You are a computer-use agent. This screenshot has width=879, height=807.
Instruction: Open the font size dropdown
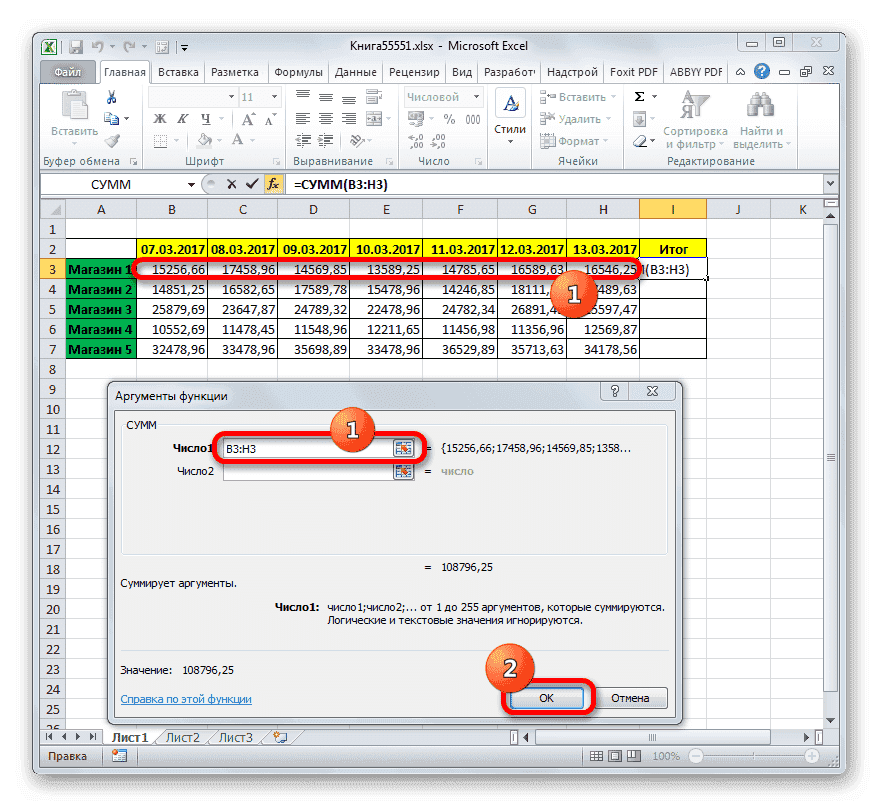(273, 96)
